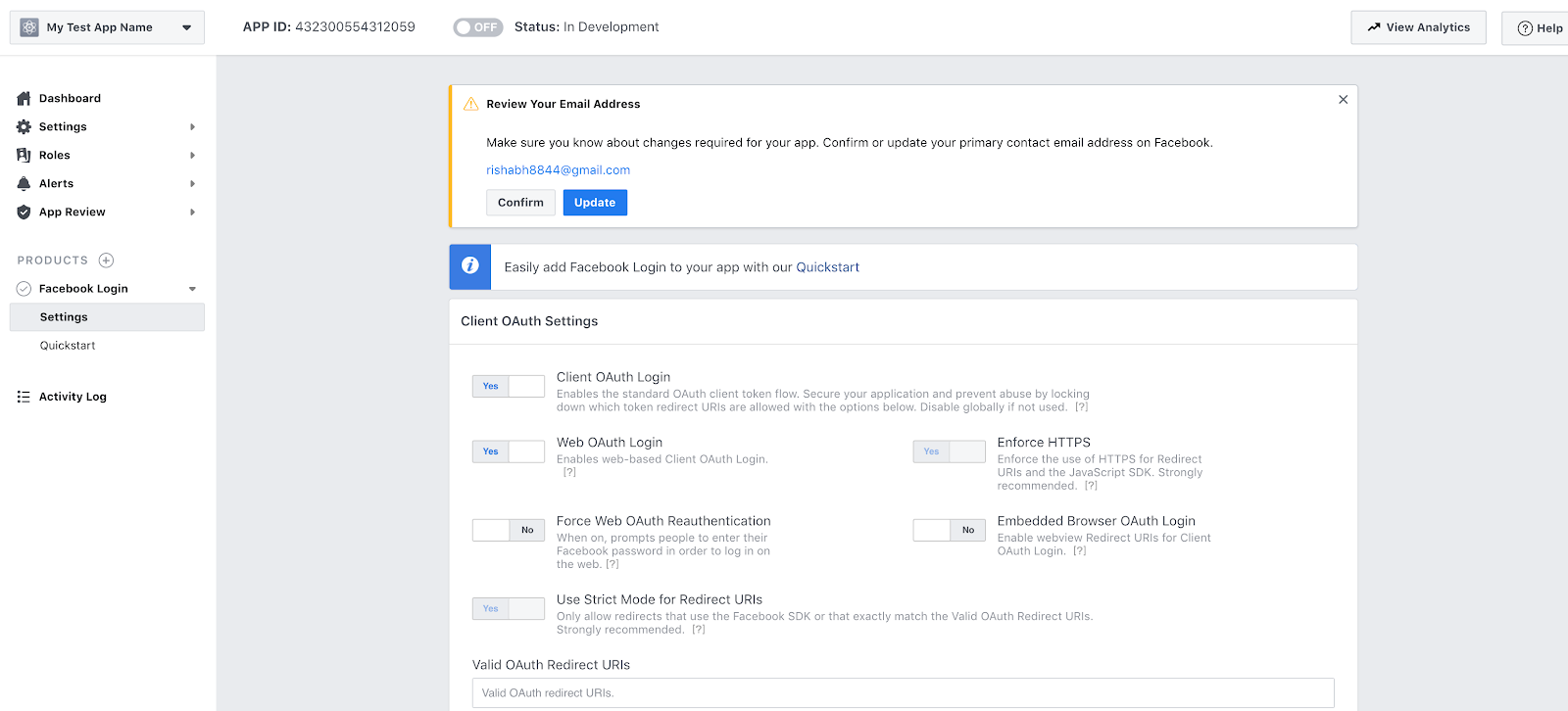Open the App Review menu item
This screenshot has height=711, width=1568.
73,212
